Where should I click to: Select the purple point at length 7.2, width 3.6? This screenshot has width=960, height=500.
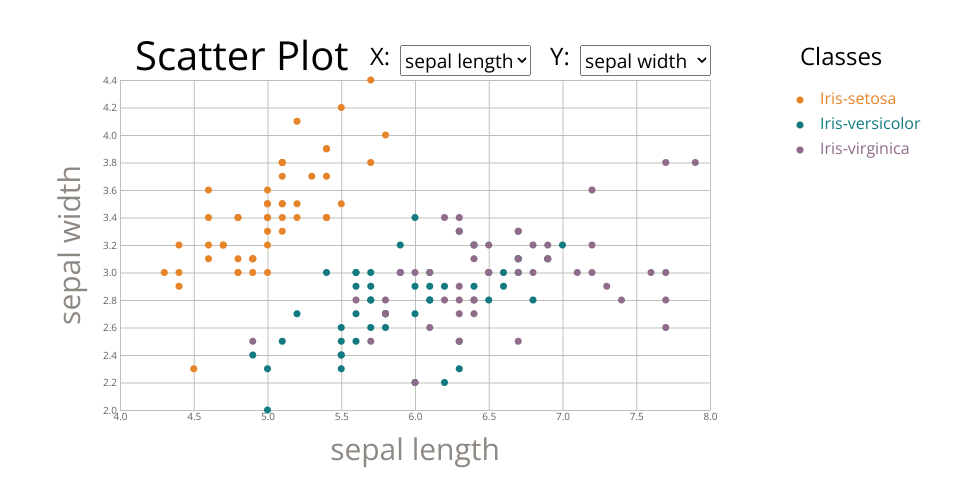pyautogui.click(x=592, y=190)
